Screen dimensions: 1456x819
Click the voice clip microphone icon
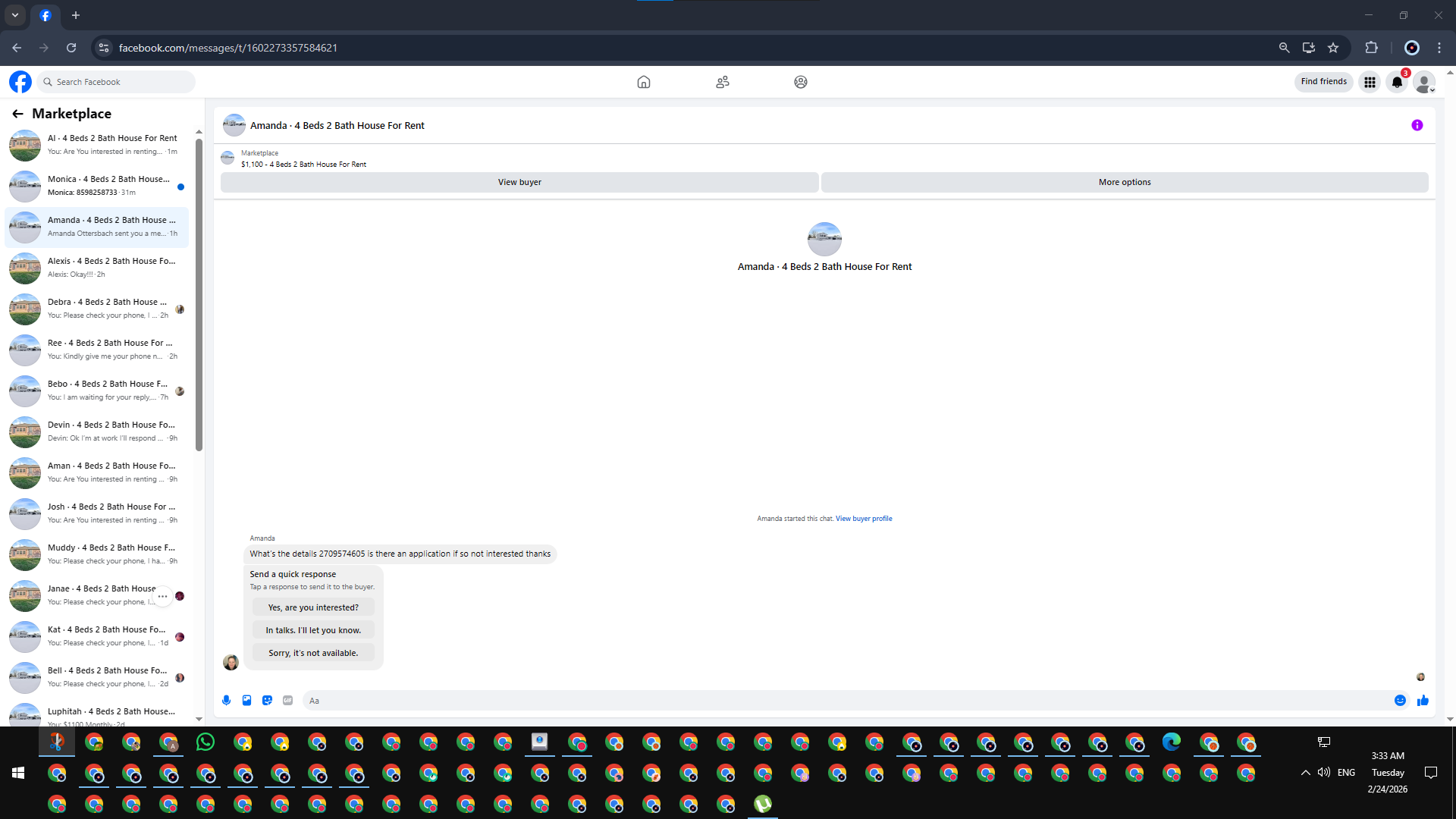tap(226, 701)
